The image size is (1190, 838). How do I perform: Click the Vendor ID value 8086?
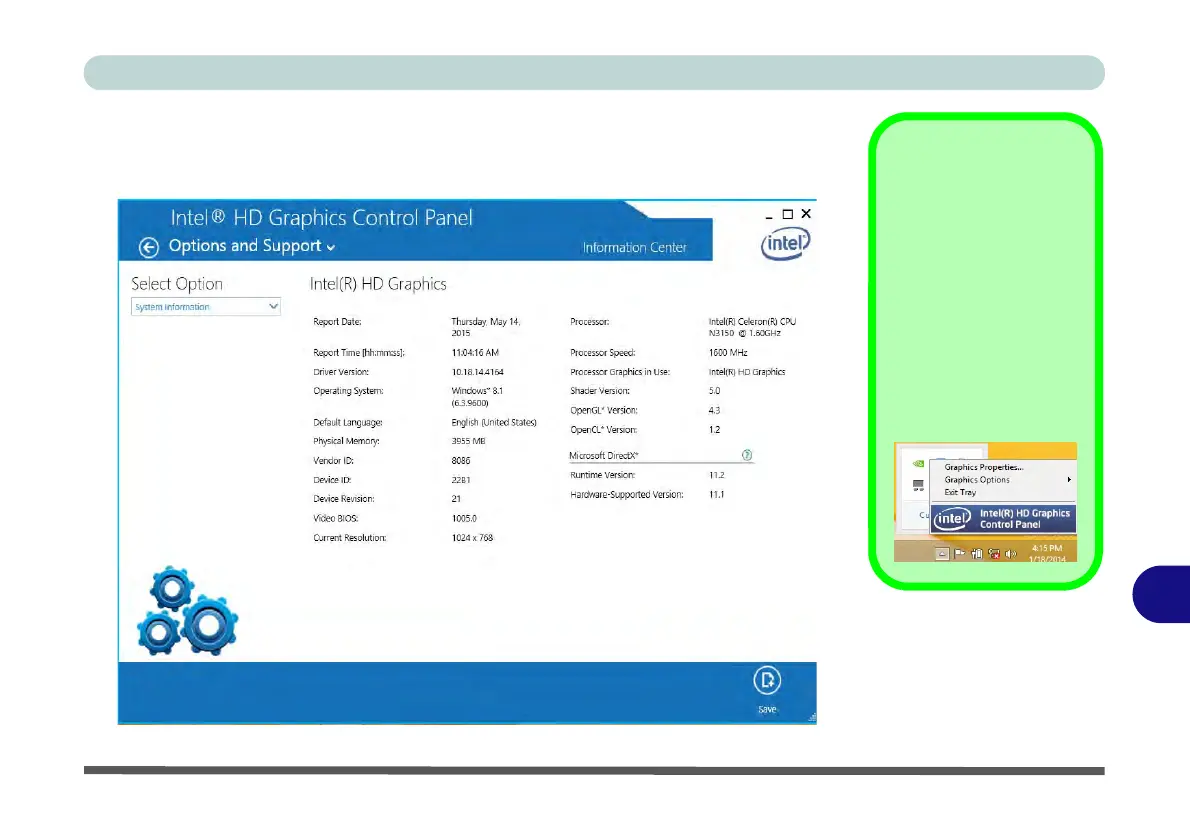click(x=461, y=461)
